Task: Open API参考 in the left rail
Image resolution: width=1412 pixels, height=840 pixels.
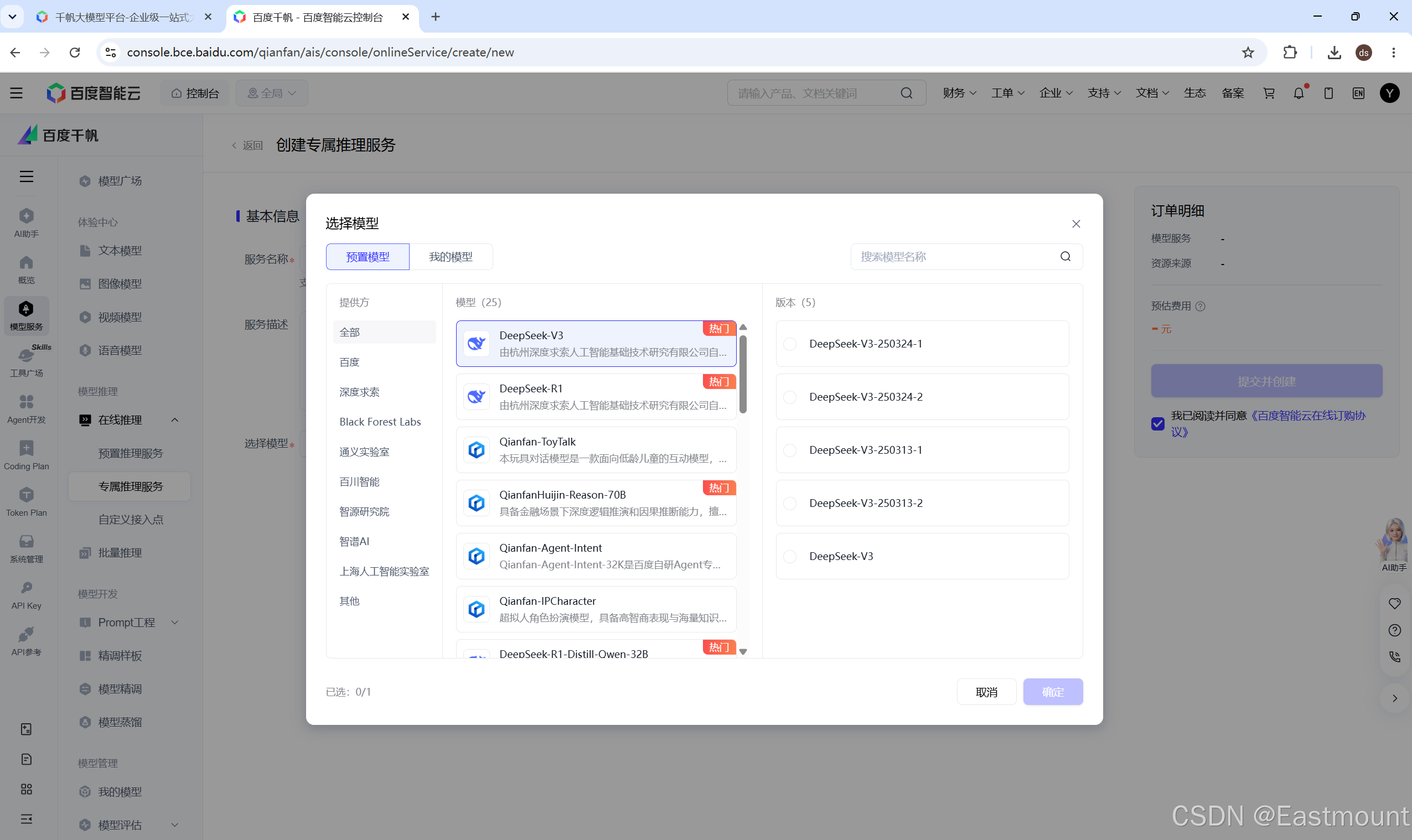Action: tap(26, 641)
